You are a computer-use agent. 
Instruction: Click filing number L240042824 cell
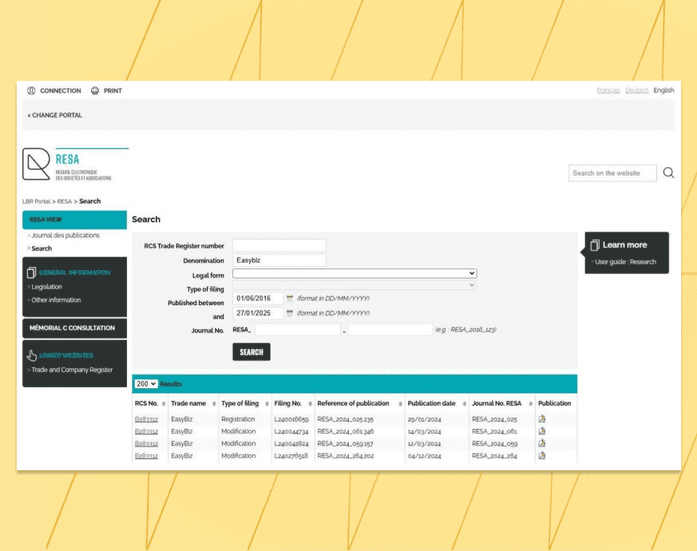pos(291,443)
